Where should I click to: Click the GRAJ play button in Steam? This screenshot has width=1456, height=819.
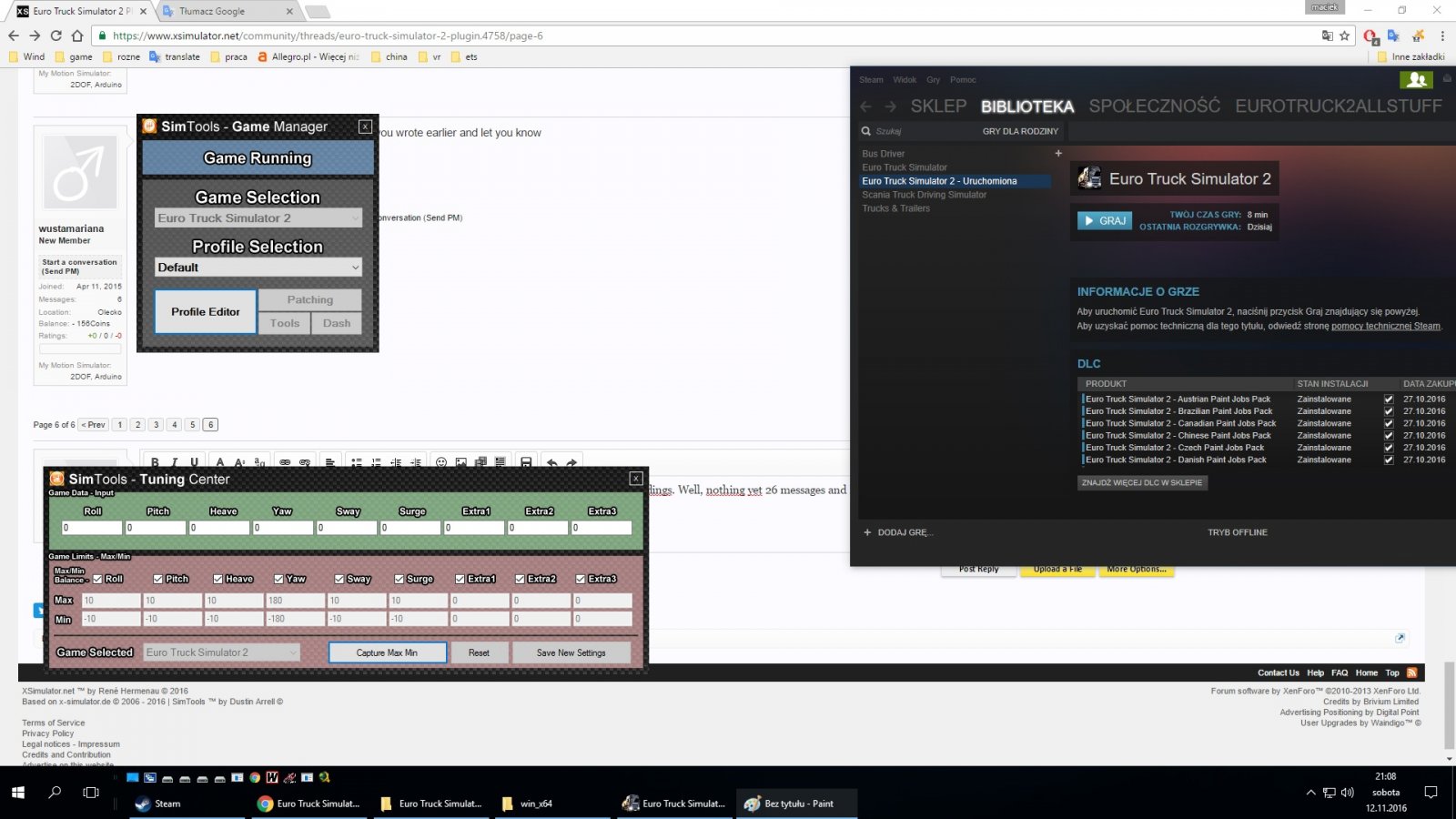click(x=1105, y=220)
